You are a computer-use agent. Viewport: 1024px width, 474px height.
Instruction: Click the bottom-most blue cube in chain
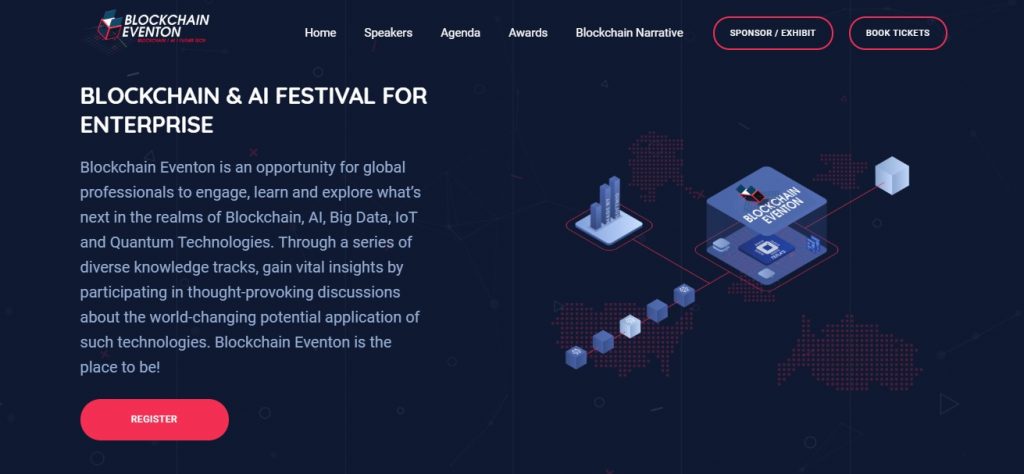coord(575,357)
